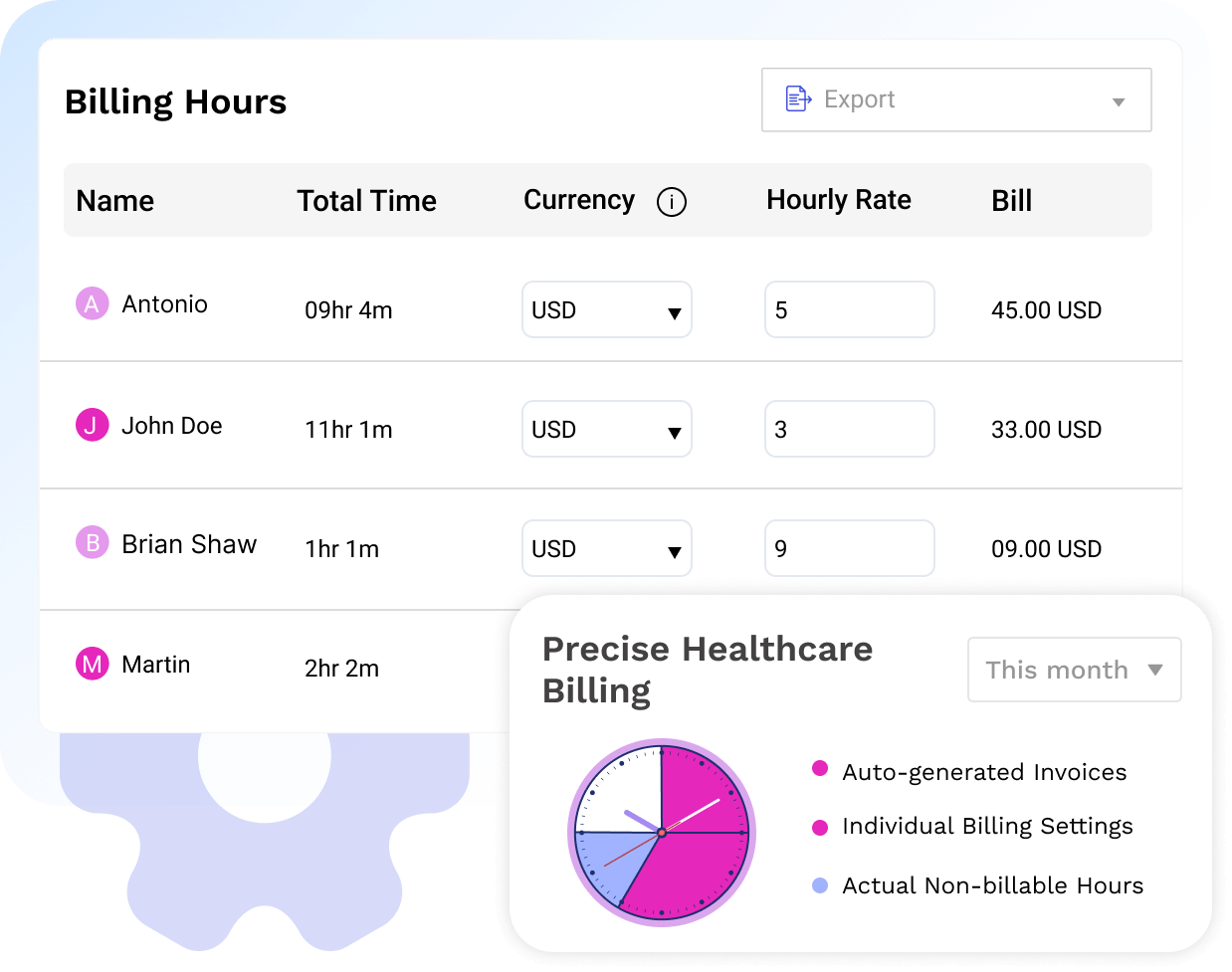Viewport: 1232px width, 972px height.
Task: Click the 09.00 USD bill amount
Action: pyautogui.click(x=1047, y=549)
